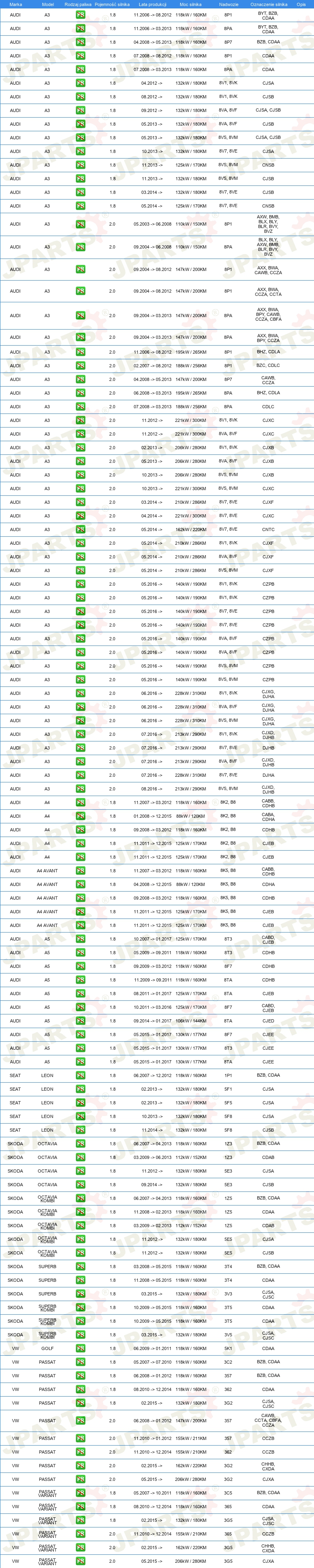This screenshot has height=1568, width=314.
Task: Click fuel icon in A3 08.2016 row
Action: coord(80,789)
